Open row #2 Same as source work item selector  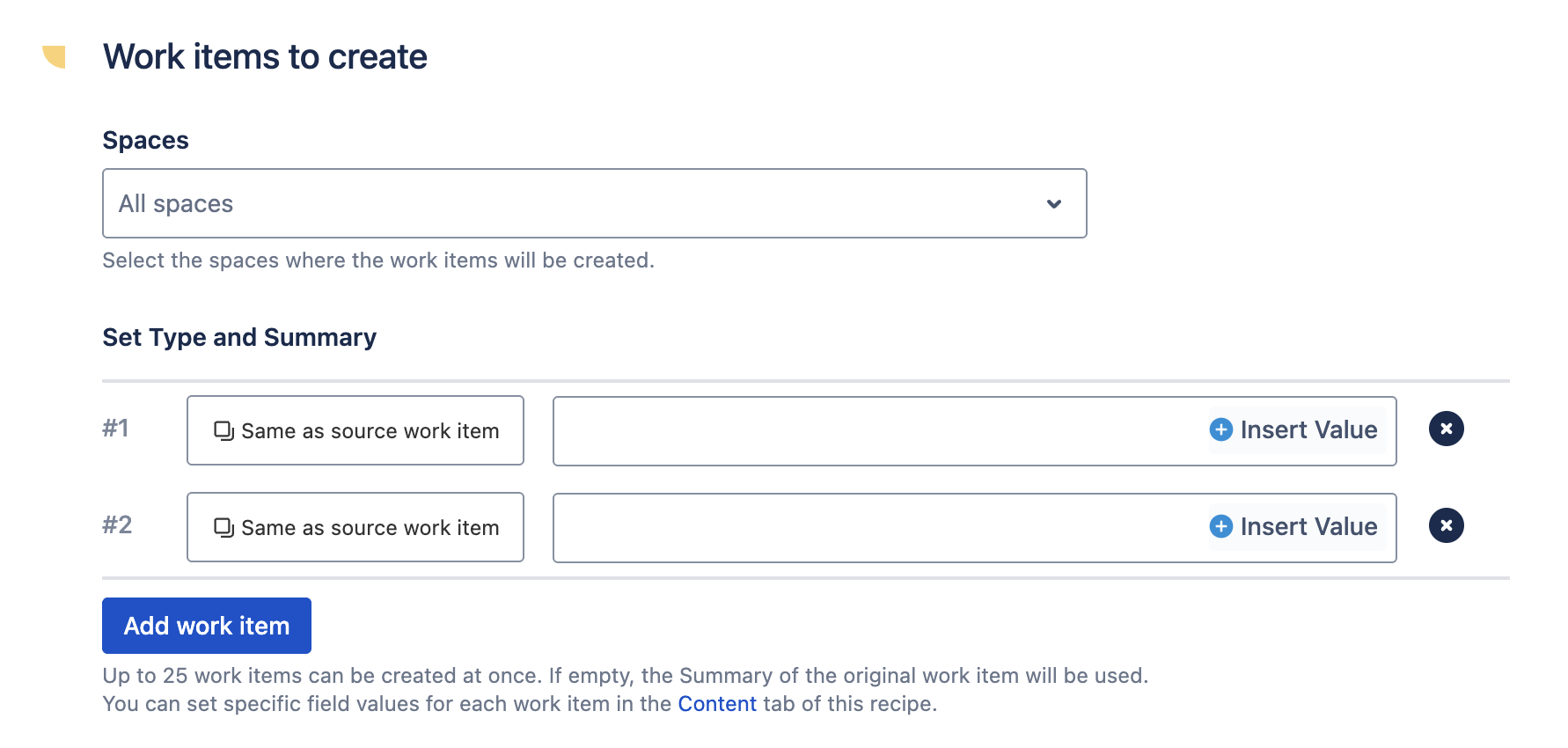(x=355, y=527)
